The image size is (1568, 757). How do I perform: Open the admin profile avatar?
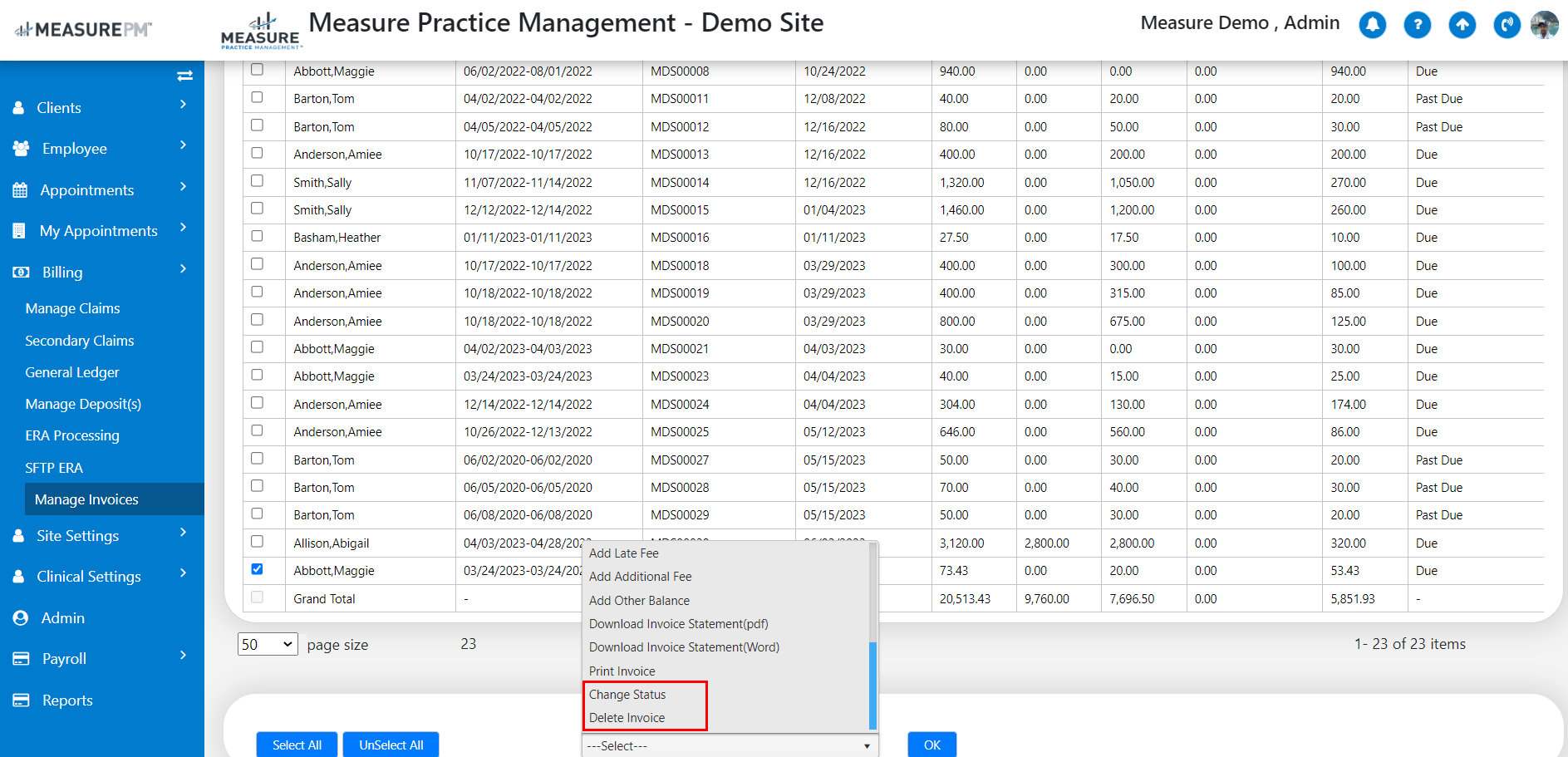pyautogui.click(x=1545, y=25)
